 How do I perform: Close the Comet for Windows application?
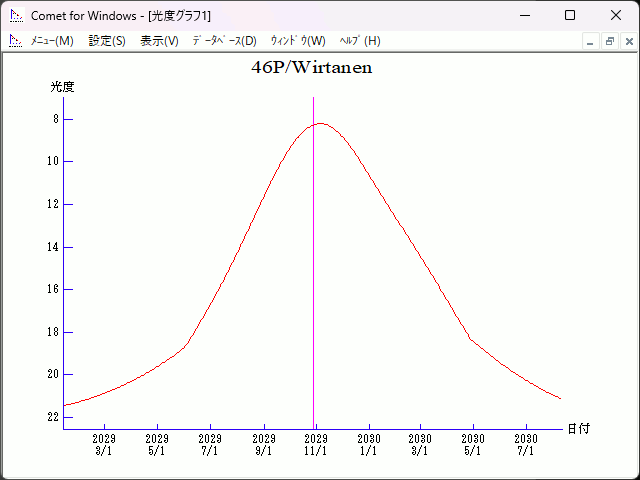[616, 16]
